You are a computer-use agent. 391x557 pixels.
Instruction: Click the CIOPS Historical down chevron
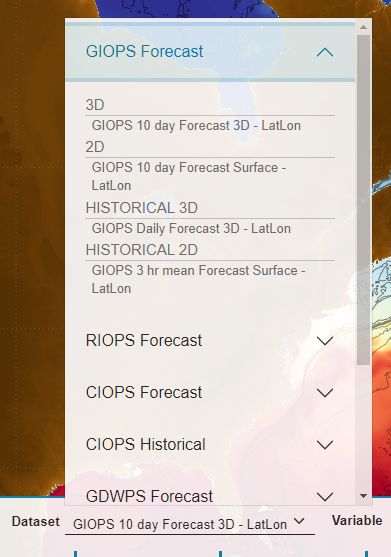coord(325,445)
